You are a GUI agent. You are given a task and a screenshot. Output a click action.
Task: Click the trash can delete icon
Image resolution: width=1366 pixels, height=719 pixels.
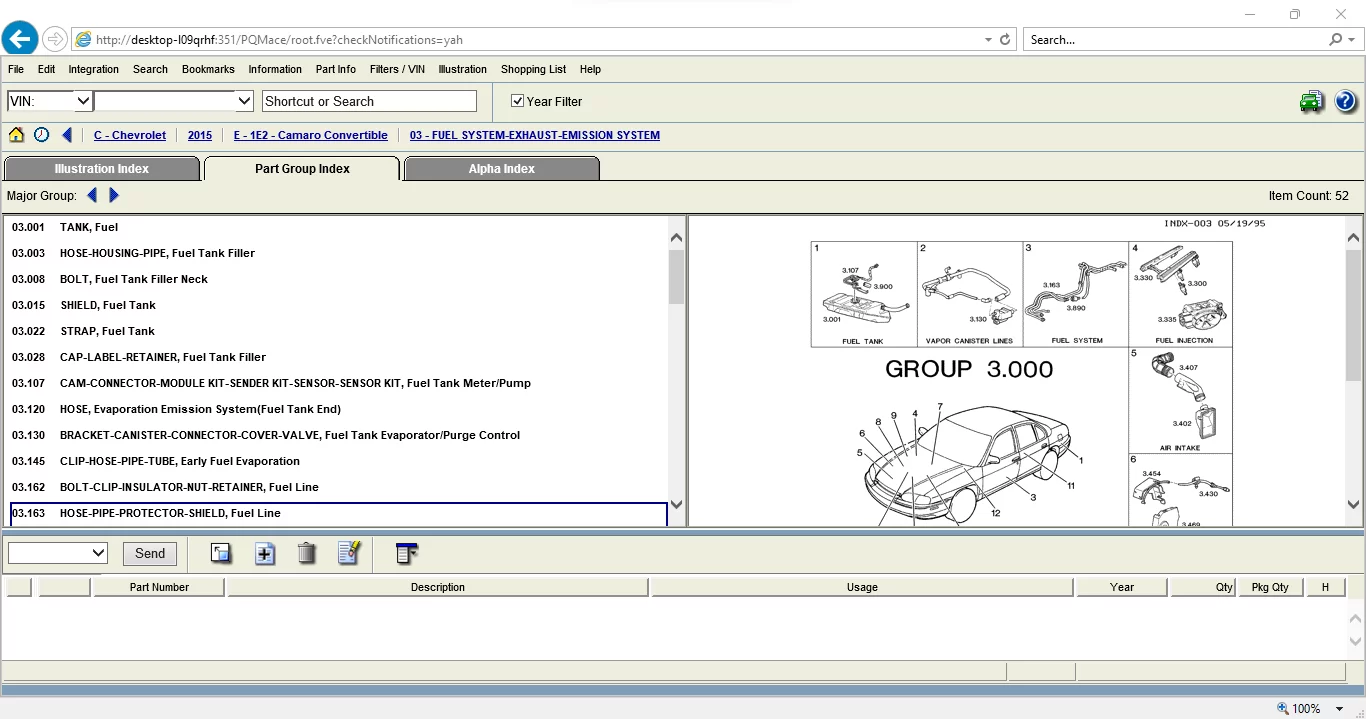[x=307, y=553]
